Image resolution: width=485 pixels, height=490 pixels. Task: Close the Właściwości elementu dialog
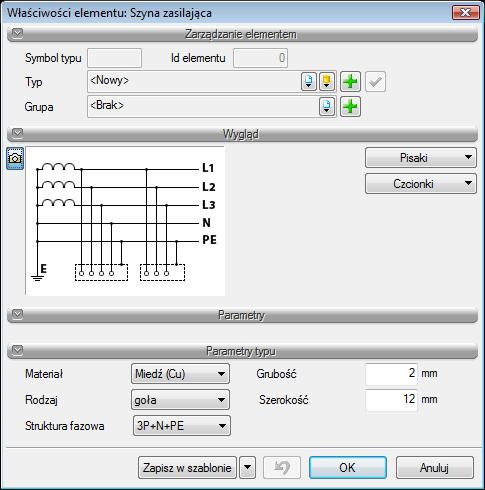pyautogui.click(x=465, y=13)
